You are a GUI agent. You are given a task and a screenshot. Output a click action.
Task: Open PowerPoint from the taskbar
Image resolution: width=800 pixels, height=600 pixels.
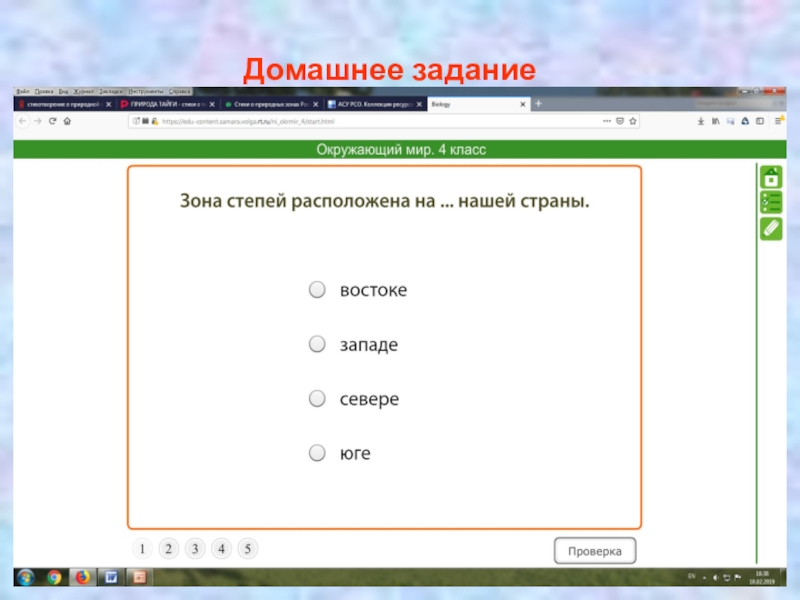click(139, 577)
